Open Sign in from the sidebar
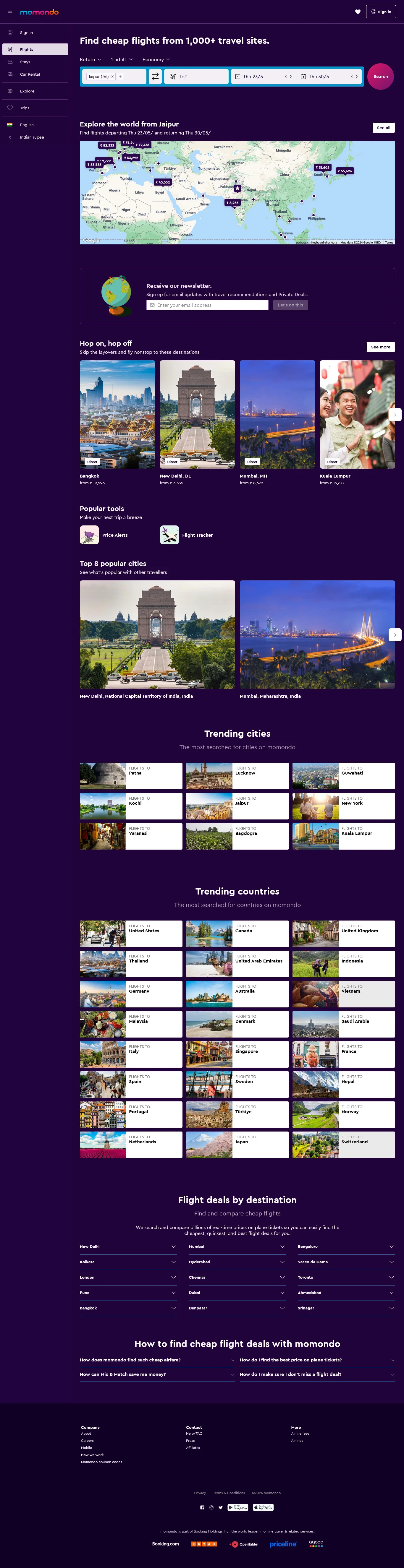The width and height of the screenshot is (404, 1568). pos(35,33)
